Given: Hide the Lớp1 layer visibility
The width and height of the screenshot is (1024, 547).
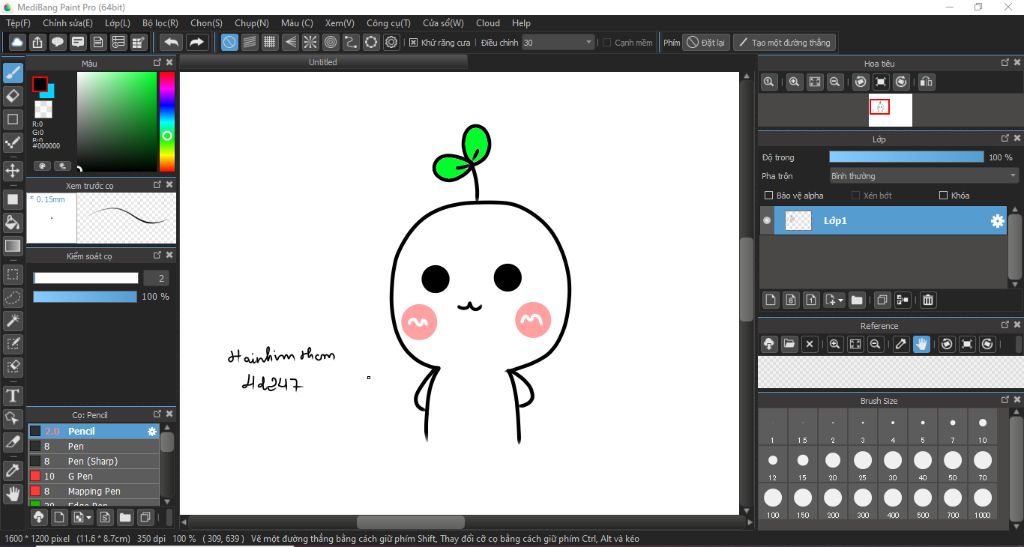Looking at the screenshot, I should (x=767, y=221).
